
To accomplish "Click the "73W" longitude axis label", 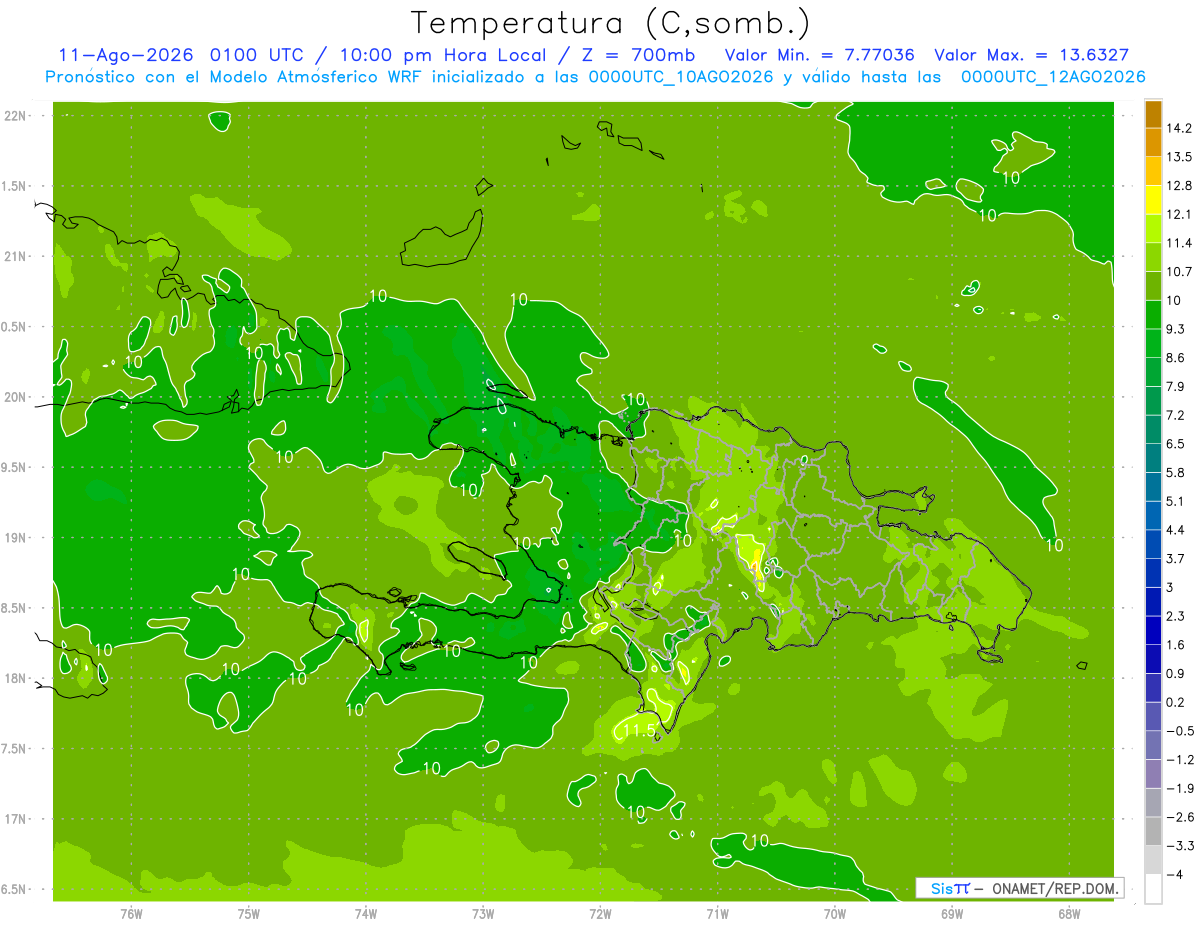I will [x=483, y=913].
